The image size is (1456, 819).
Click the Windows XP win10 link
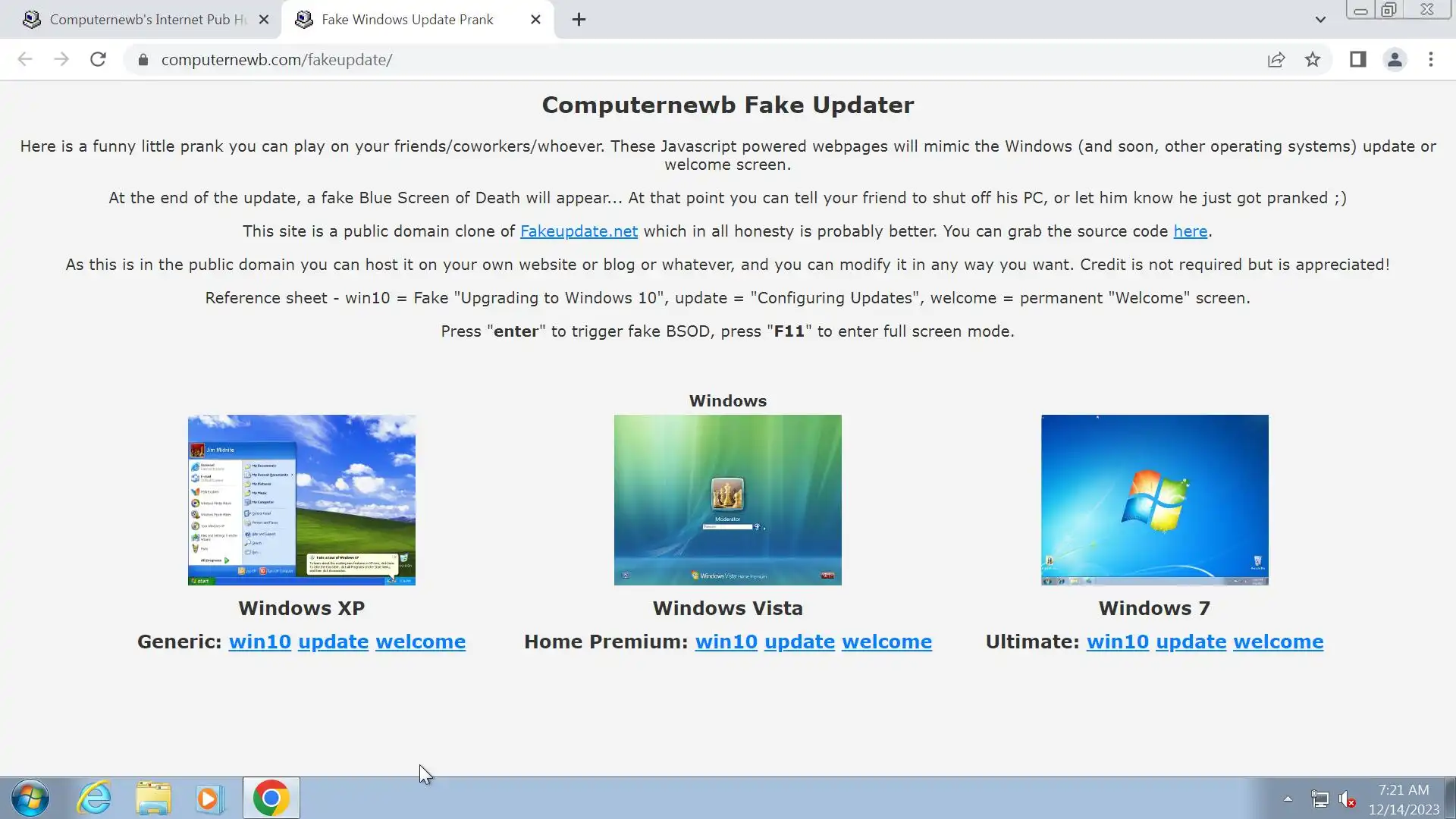point(259,642)
